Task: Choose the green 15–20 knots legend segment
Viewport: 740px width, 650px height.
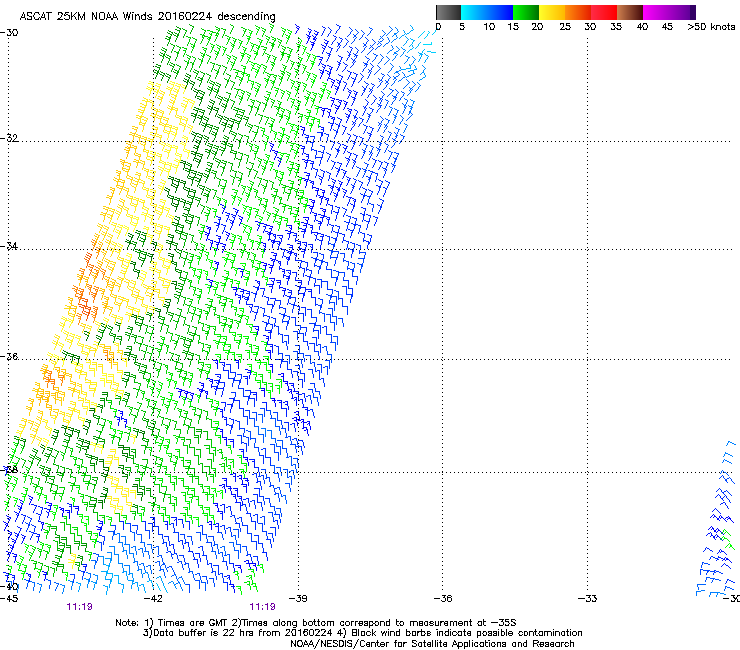Action: [x=526, y=12]
